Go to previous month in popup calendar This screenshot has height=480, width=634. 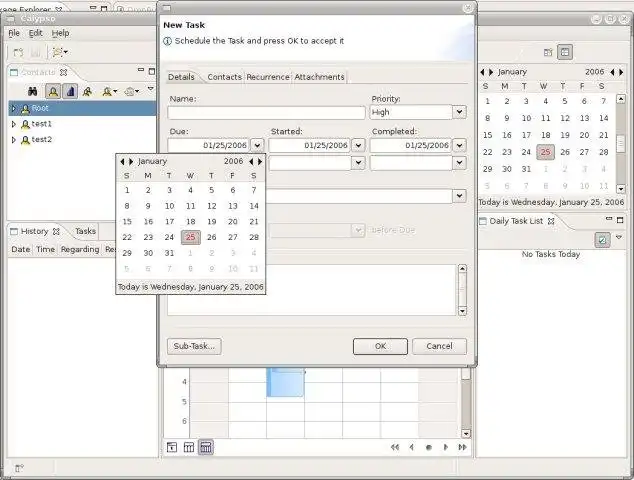122,161
